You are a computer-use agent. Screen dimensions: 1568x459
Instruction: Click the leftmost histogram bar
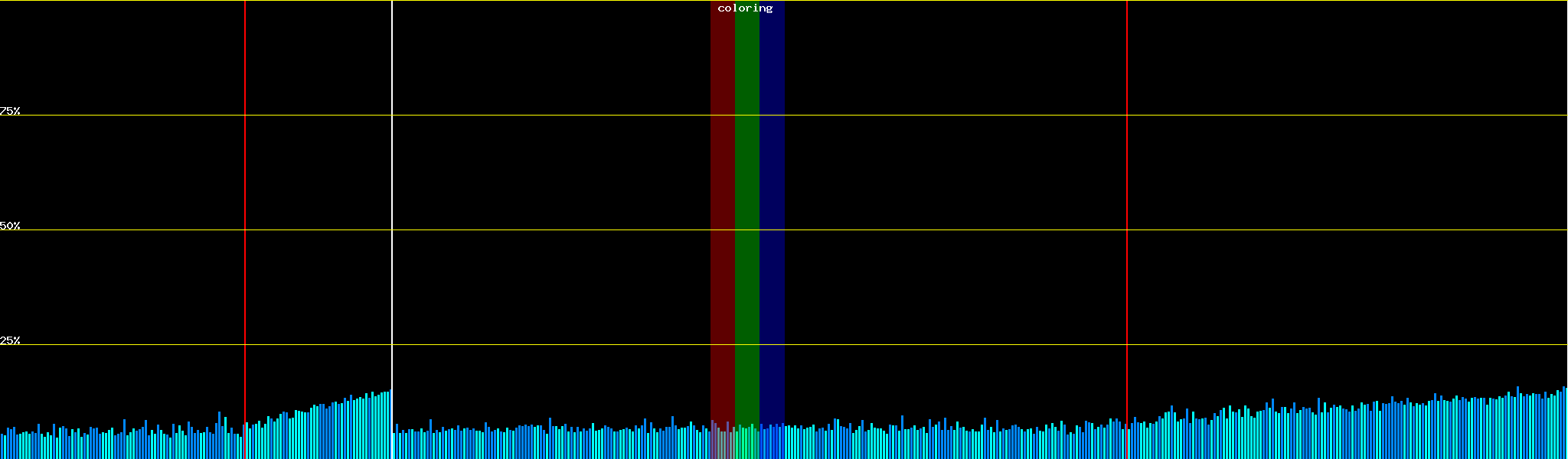[2, 447]
